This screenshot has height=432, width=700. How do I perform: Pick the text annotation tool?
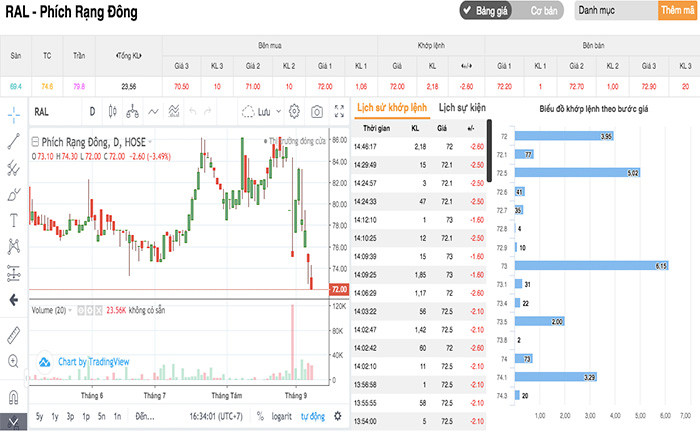coord(14,219)
